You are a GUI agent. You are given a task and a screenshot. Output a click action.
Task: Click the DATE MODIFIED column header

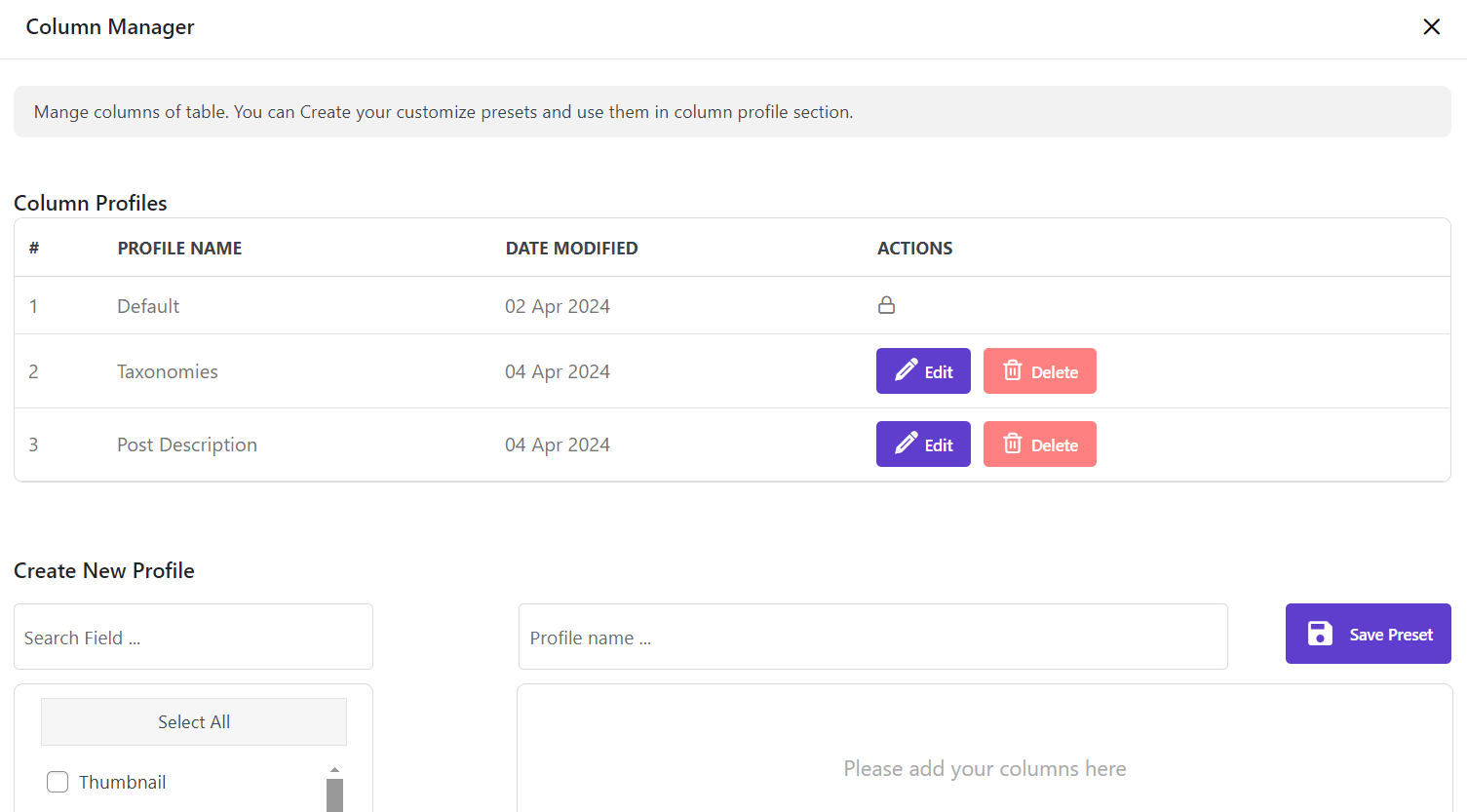pos(571,249)
